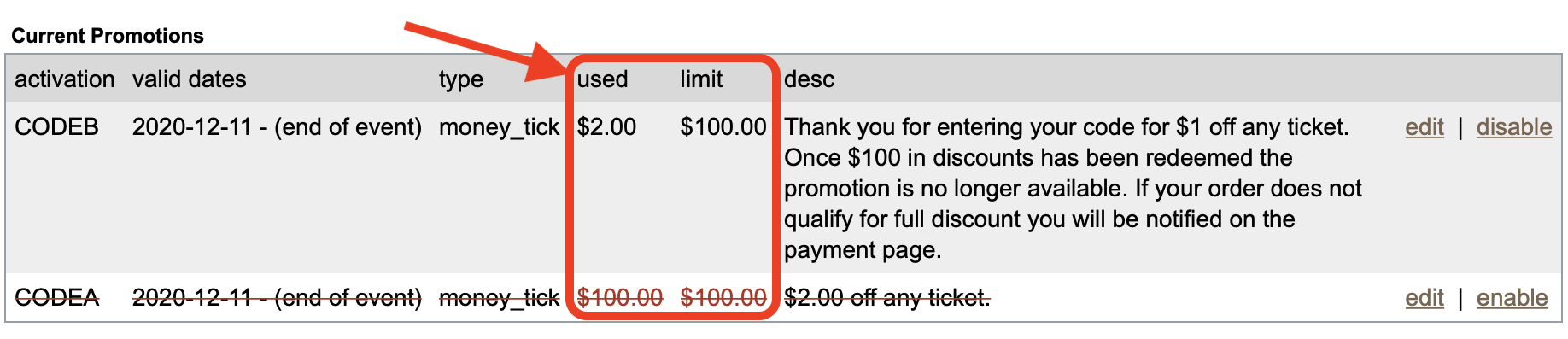The width and height of the screenshot is (1568, 339).
Task: Click the edit link for CODEB
Action: point(1425,127)
